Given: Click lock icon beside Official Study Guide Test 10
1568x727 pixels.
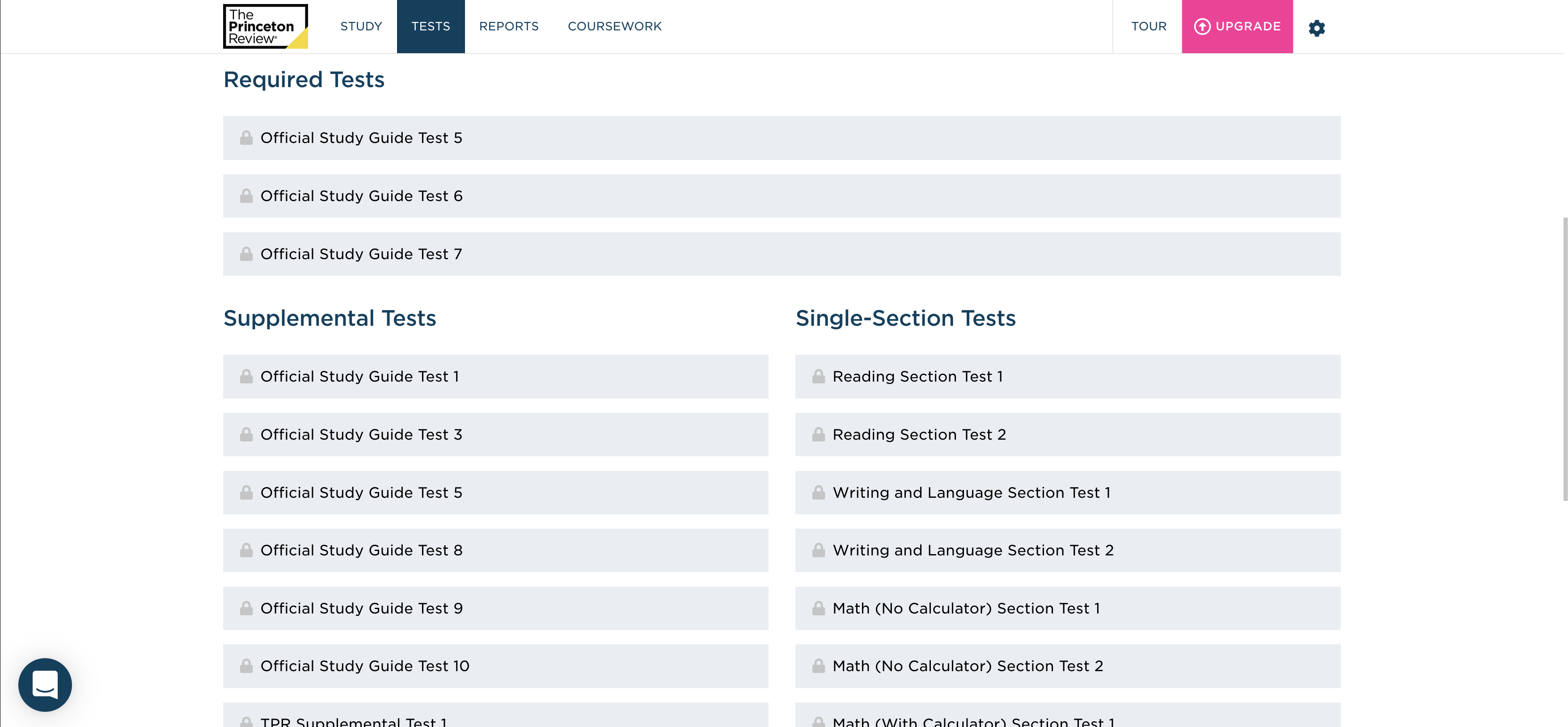Looking at the screenshot, I should tap(246, 665).
